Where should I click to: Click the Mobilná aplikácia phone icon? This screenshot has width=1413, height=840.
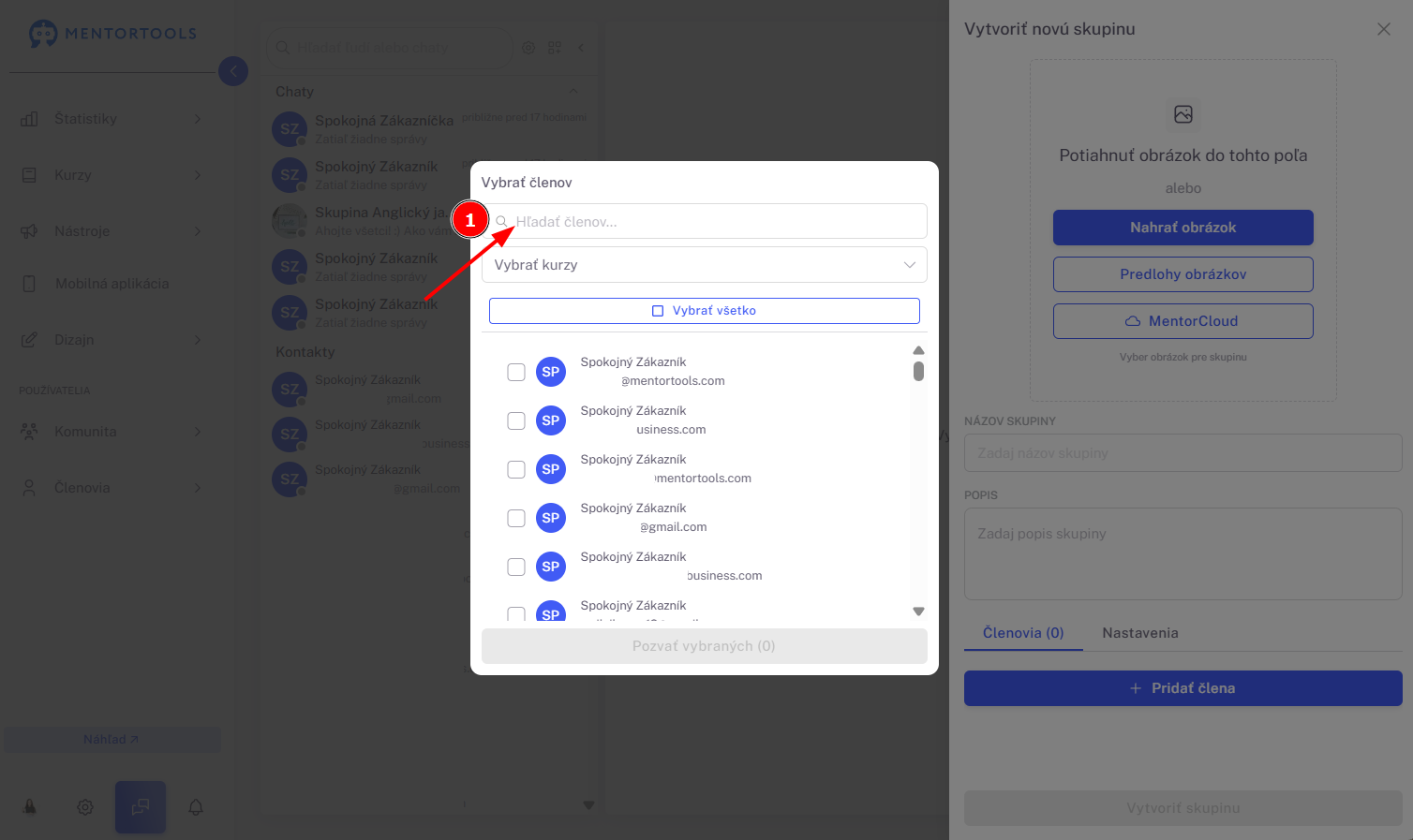29,284
